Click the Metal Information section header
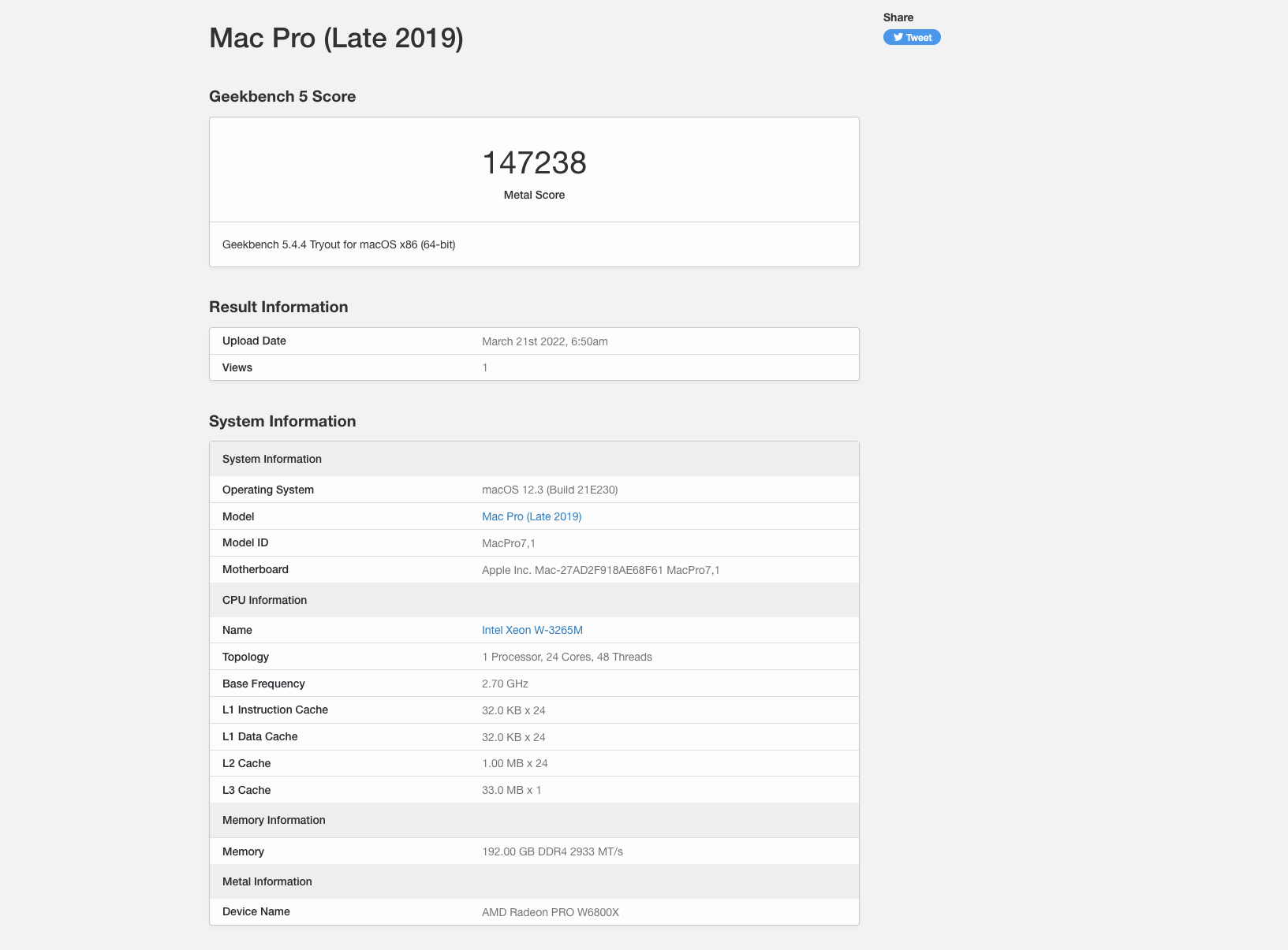1288x950 pixels. point(267,881)
